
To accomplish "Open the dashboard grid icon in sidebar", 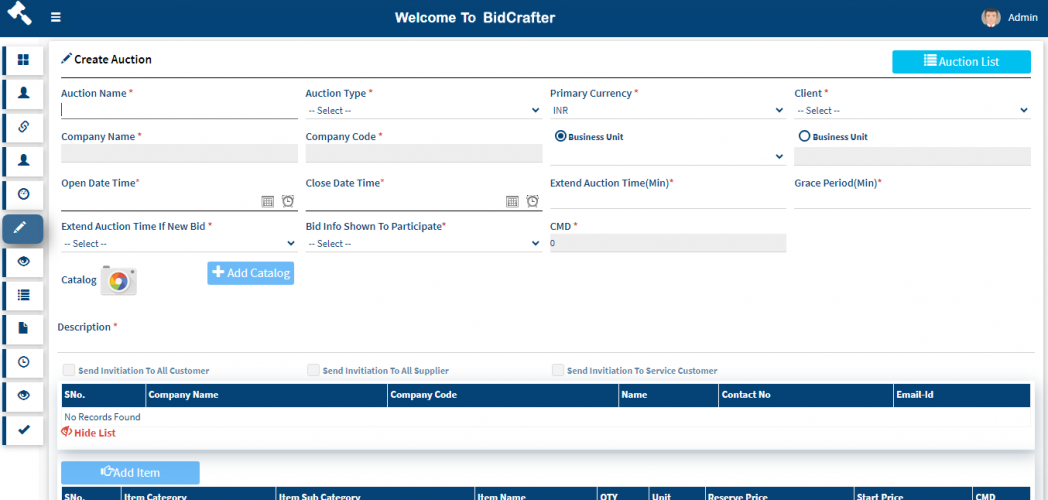I will click(x=23, y=60).
